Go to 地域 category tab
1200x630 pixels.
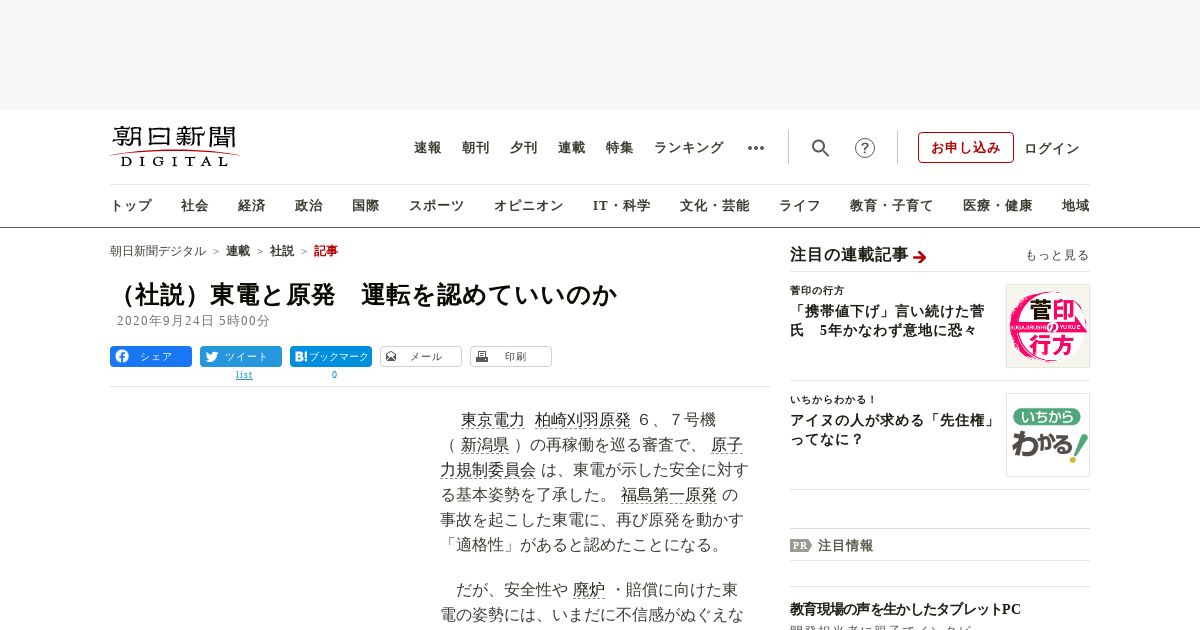[x=1076, y=206]
